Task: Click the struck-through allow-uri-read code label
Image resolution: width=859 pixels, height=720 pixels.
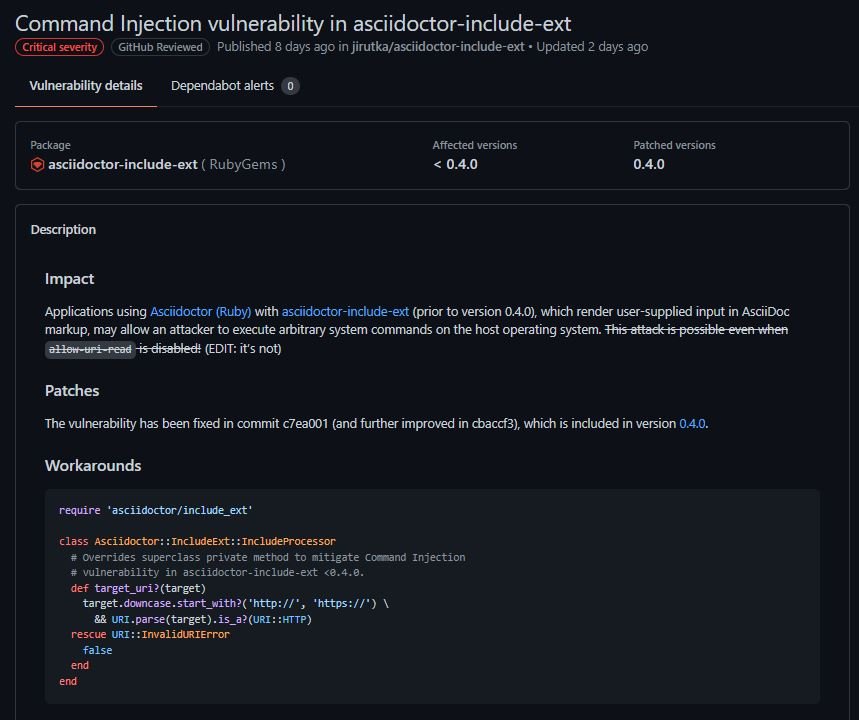Action: pyautogui.click(x=90, y=349)
